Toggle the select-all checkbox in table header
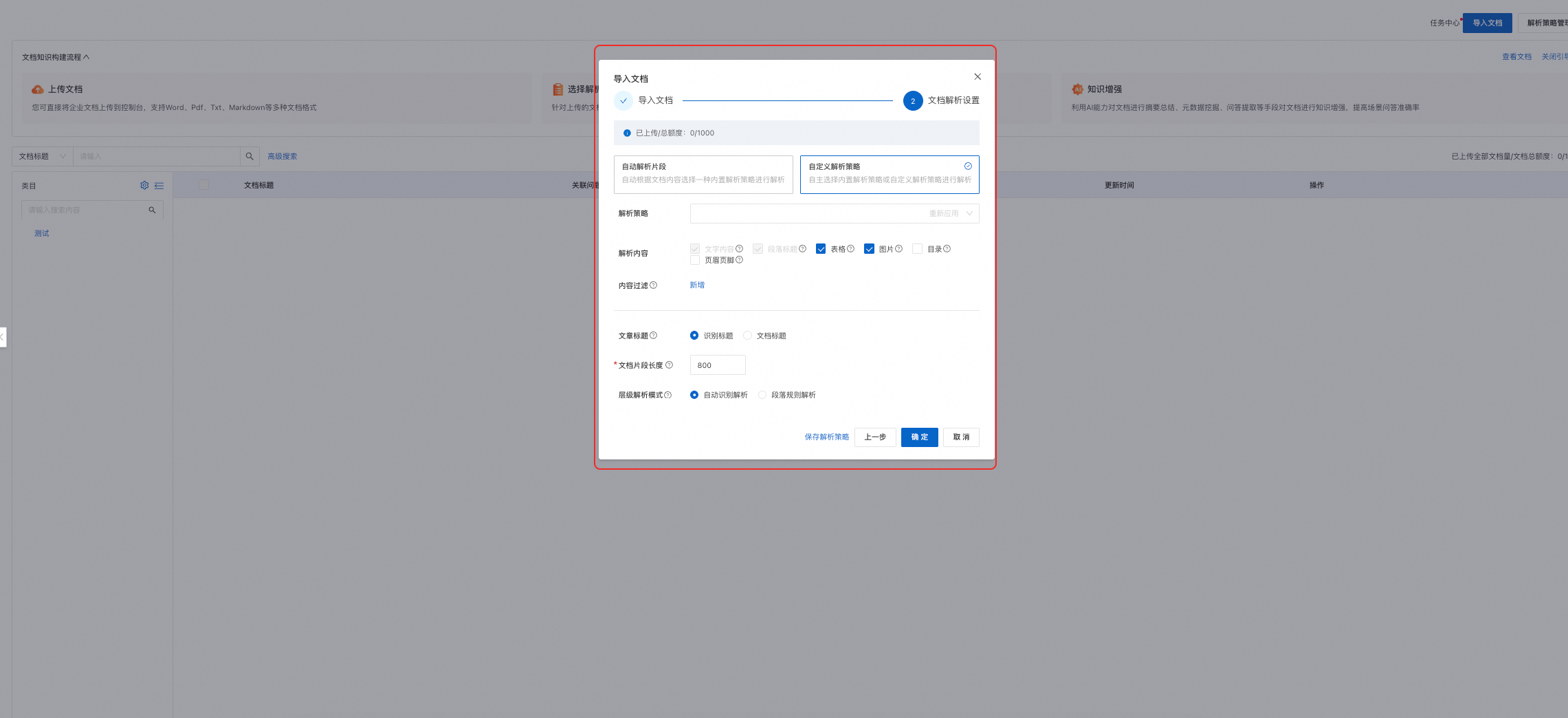 click(203, 184)
